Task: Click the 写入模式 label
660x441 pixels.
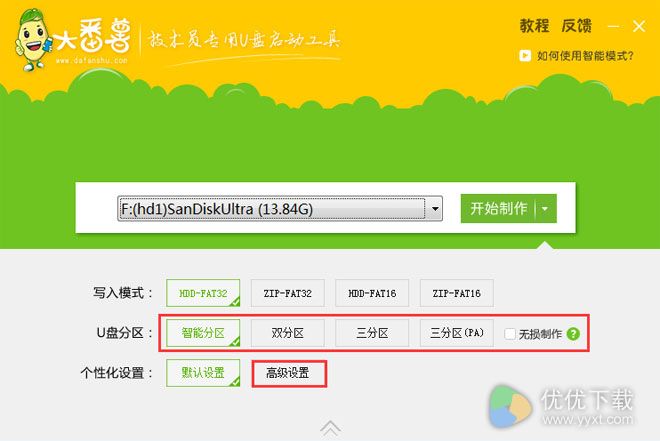Action: [x=122, y=293]
